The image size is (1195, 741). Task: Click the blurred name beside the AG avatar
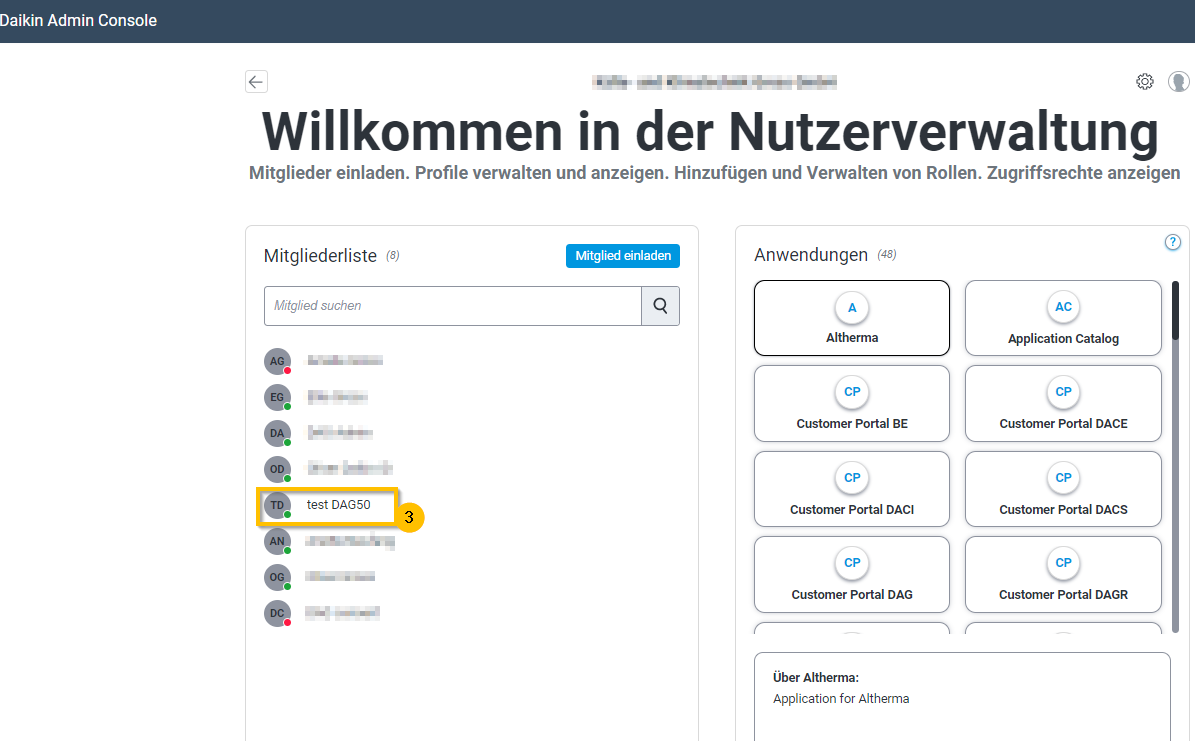coord(344,361)
